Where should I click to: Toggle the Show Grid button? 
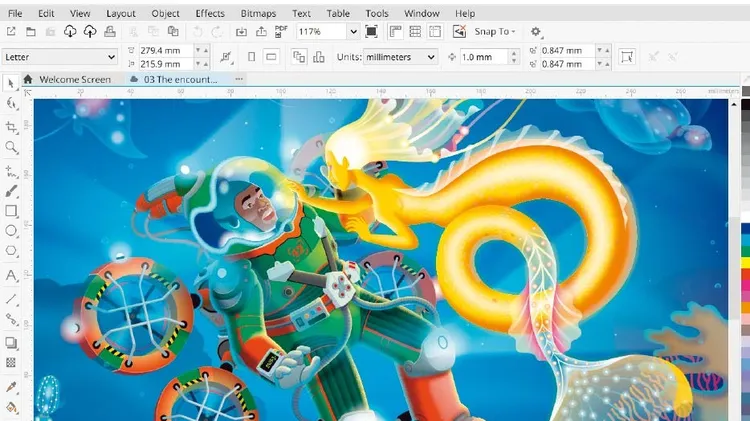[415, 32]
